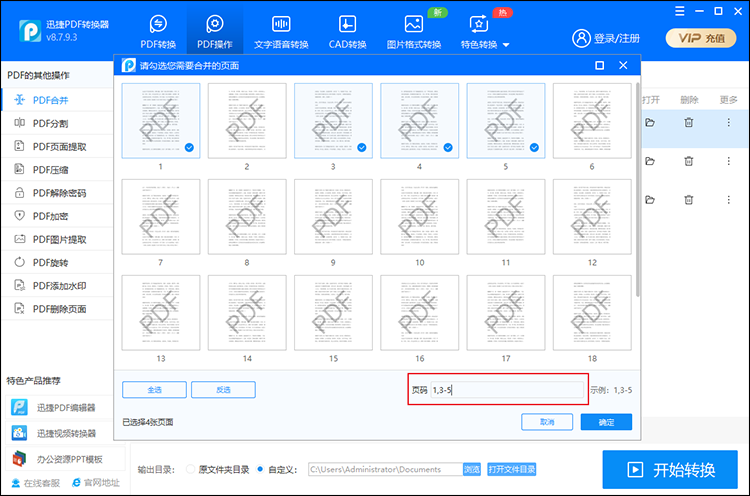Open the PDF转换 toolbar section
The image size is (750, 496).
click(158, 32)
